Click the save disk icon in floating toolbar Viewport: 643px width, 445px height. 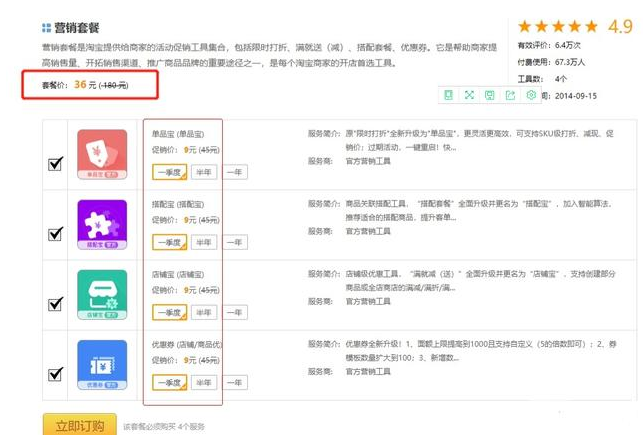click(490, 95)
